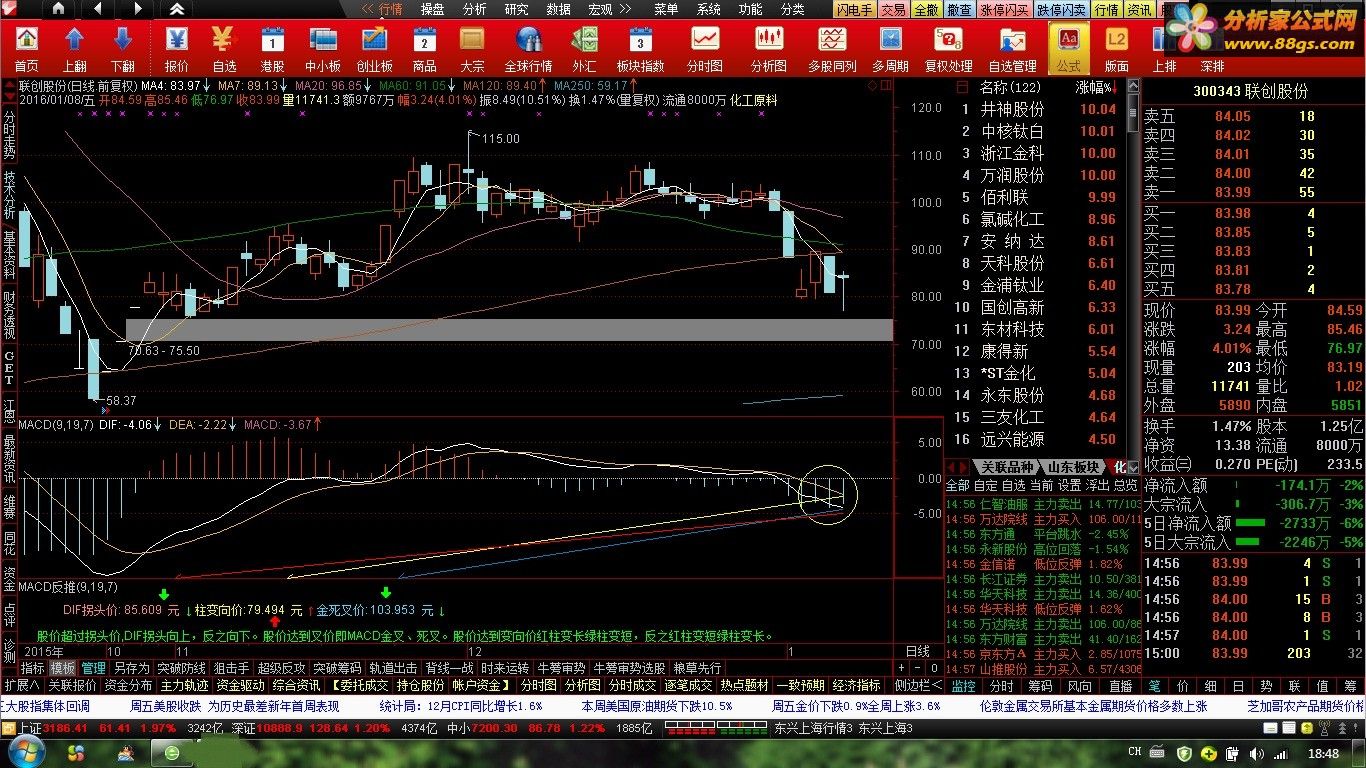
Task: Open the 首页 home toolbar icon
Action: 26,48
